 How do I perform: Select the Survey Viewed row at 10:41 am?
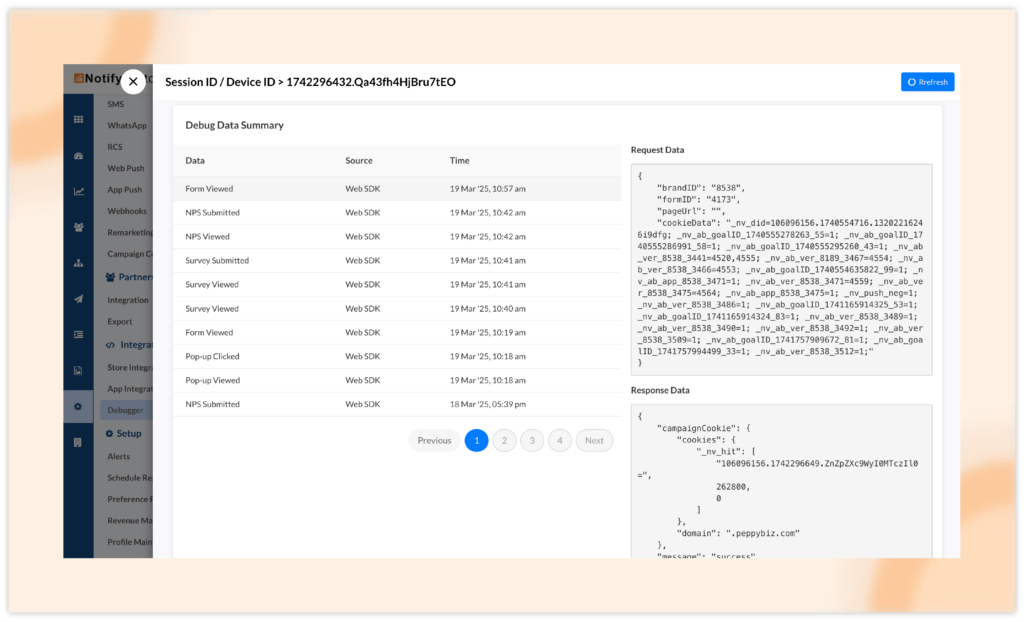(397, 284)
